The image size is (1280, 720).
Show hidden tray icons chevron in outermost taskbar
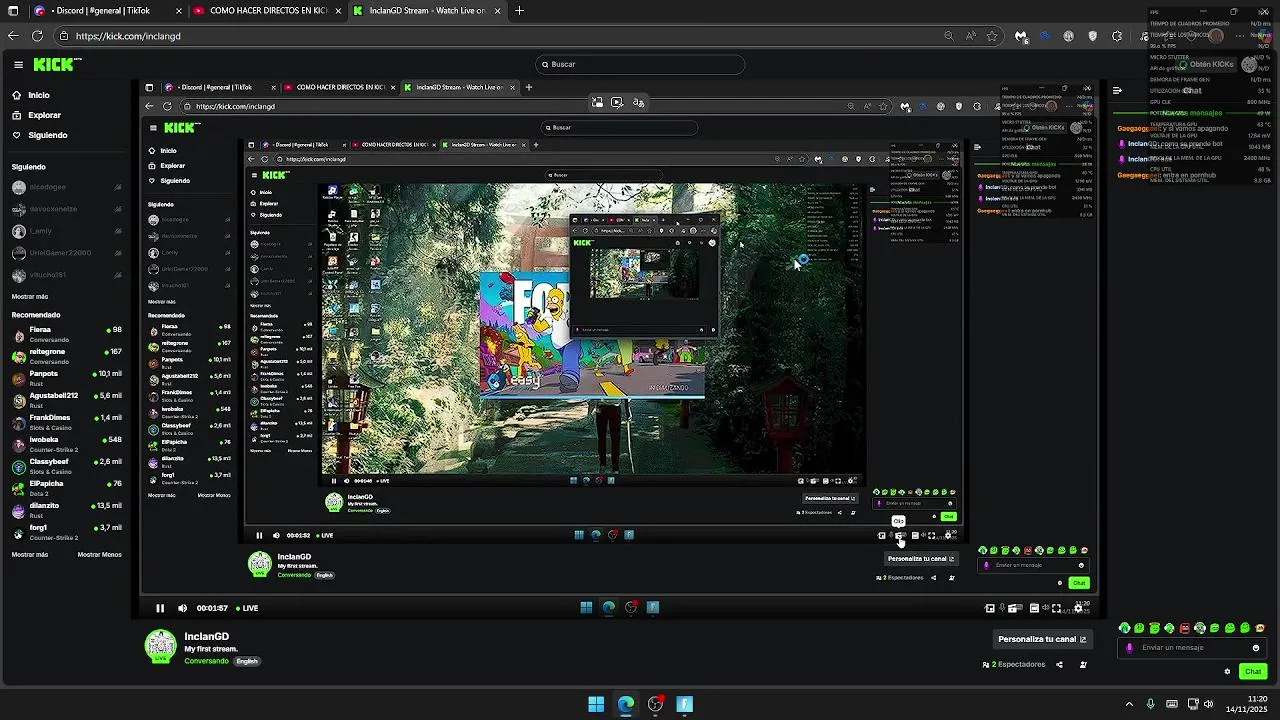pos(1129,704)
